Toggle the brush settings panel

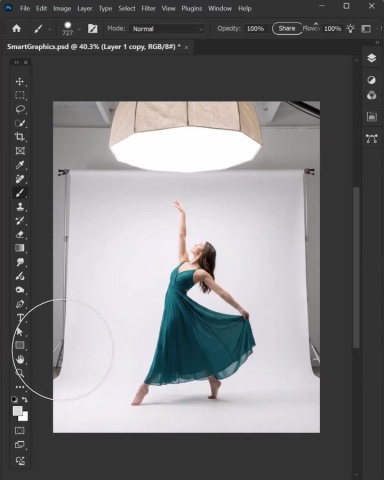(93, 29)
